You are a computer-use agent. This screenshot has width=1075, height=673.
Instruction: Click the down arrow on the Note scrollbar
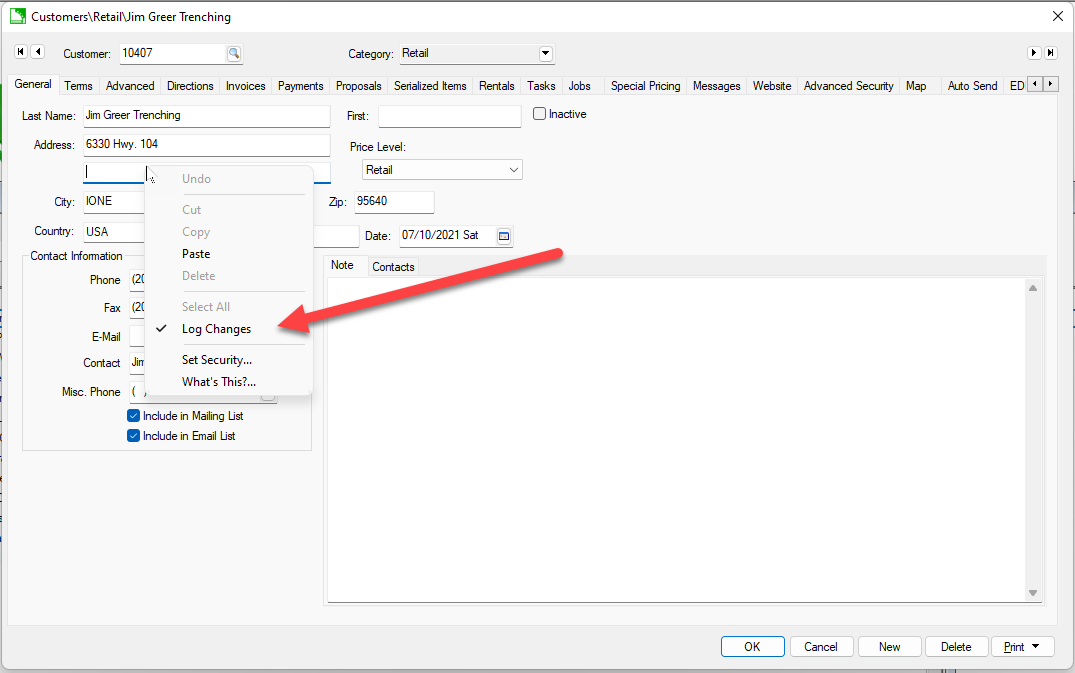point(1032,592)
